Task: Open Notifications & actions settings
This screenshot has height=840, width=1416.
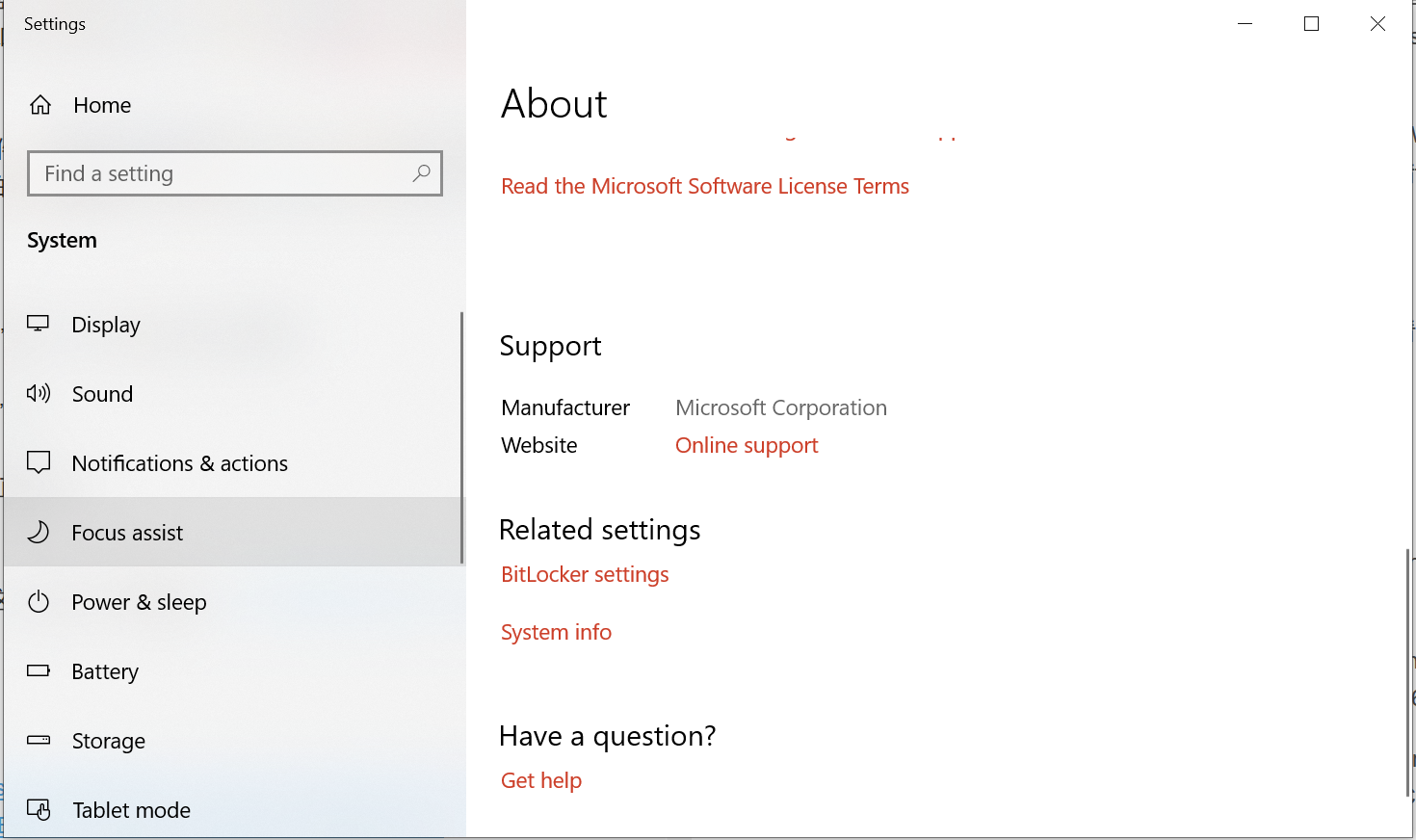Action: (x=233, y=463)
